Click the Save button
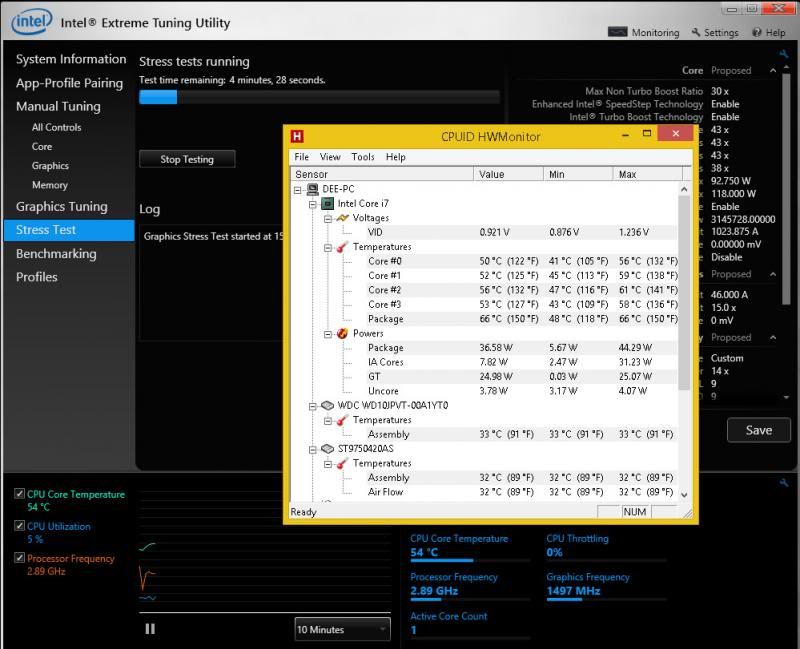This screenshot has width=800, height=649. [759, 430]
